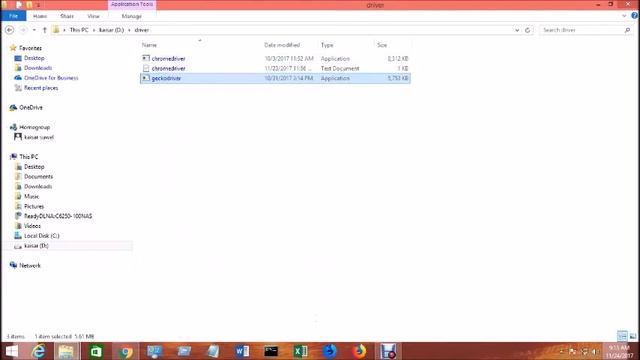Click the chromedriver text document icon
The image size is (640, 360).
146,68
